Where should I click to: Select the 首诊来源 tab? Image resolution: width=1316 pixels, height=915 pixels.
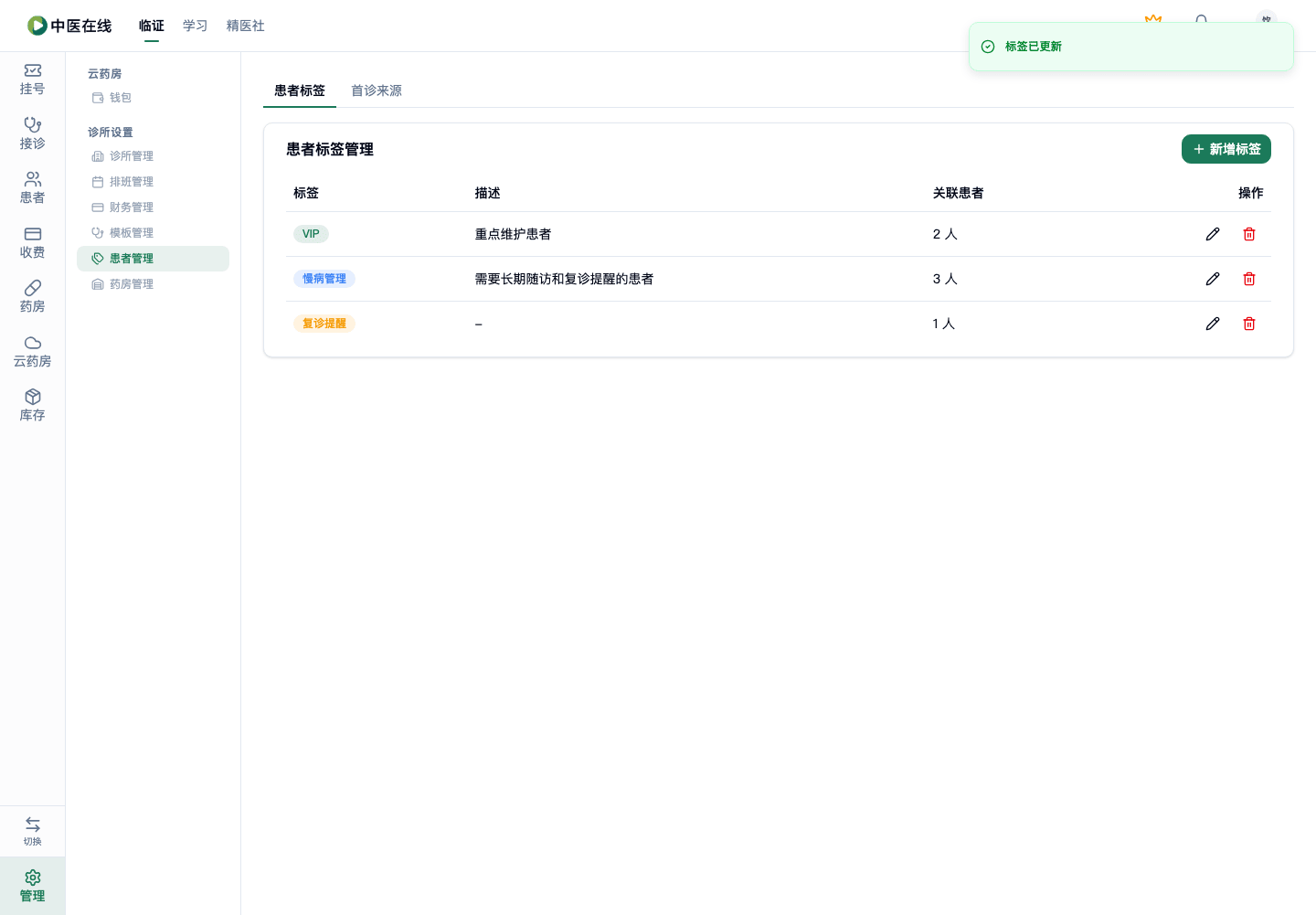(377, 90)
